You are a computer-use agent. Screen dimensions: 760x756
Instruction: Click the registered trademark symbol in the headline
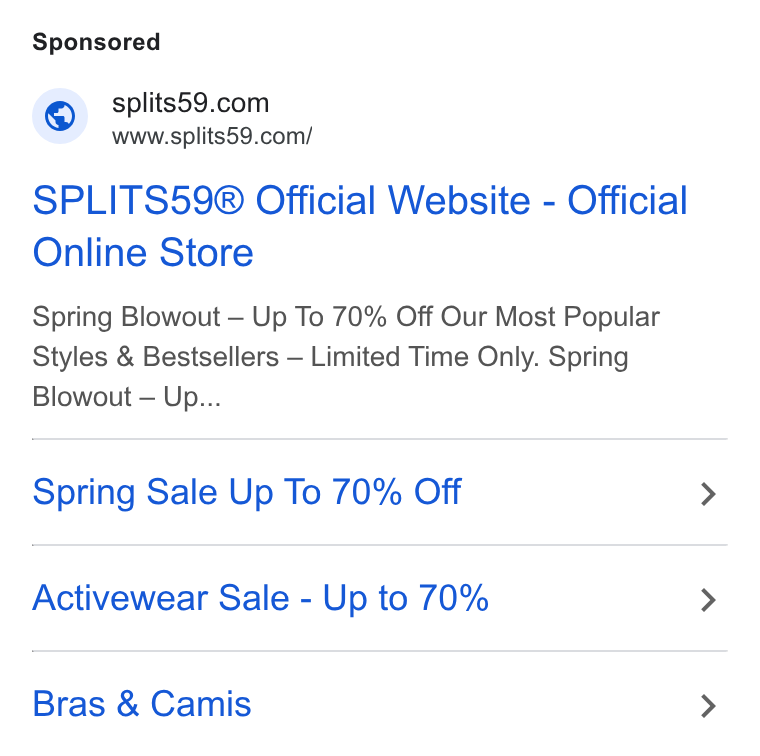tap(229, 200)
